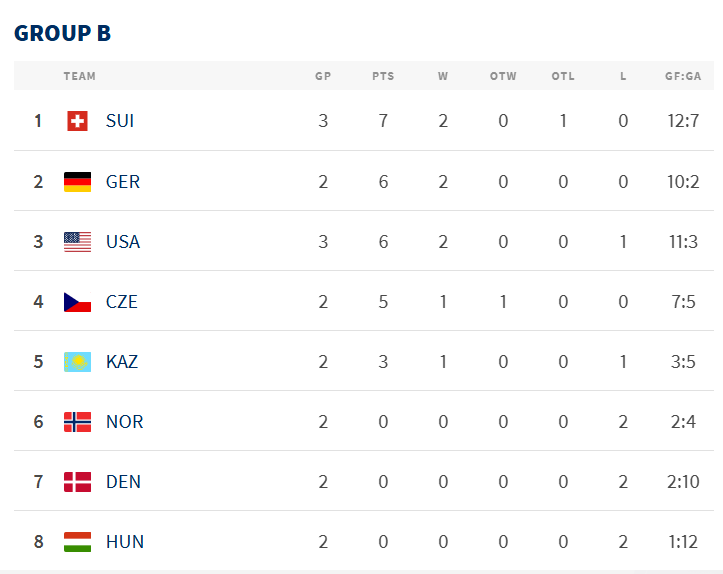Image resolution: width=723 pixels, height=574 pixels.
Task: Click the Czech Republic flag icon
Action: point(77,302)
